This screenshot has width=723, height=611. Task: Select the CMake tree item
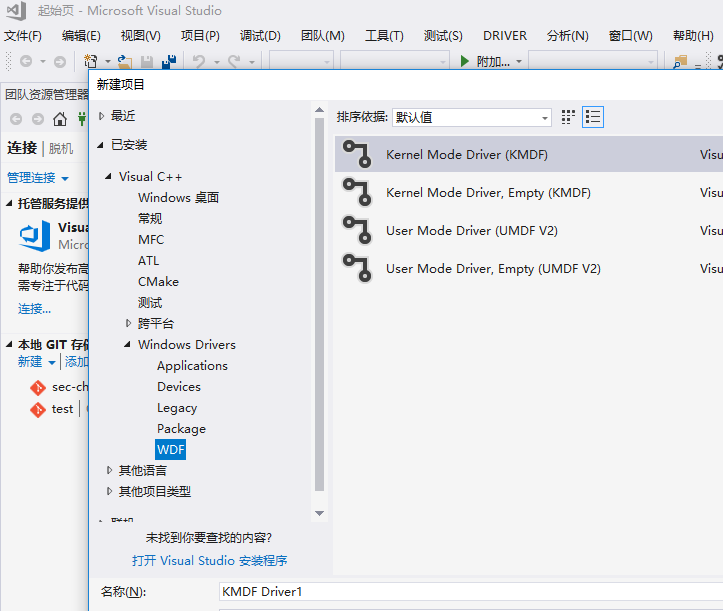(158, 282)
